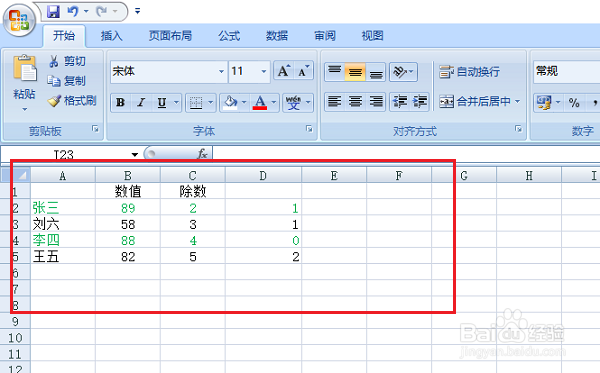Screen dimensions: 600x373
Task: Open the 页面布局 ribbon tab
Action: 170,36
